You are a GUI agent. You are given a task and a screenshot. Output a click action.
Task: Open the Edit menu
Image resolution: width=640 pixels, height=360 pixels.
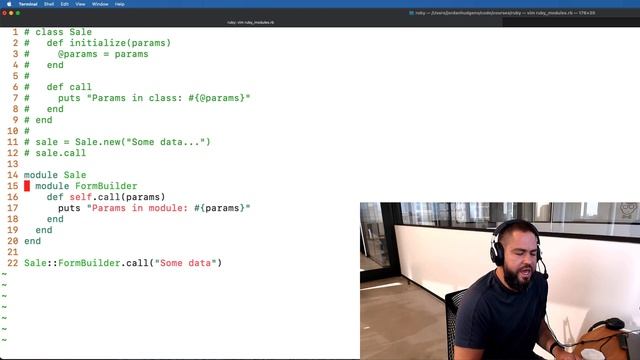[x=64, y=4]
